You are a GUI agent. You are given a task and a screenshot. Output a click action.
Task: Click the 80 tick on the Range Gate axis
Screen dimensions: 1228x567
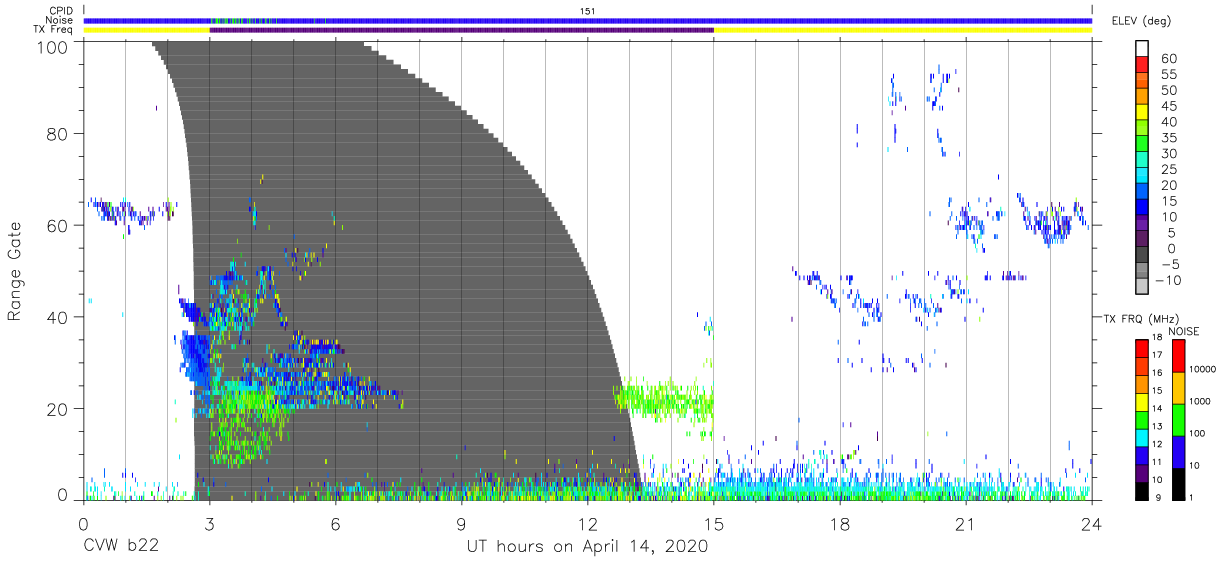(x=56, y=133)
